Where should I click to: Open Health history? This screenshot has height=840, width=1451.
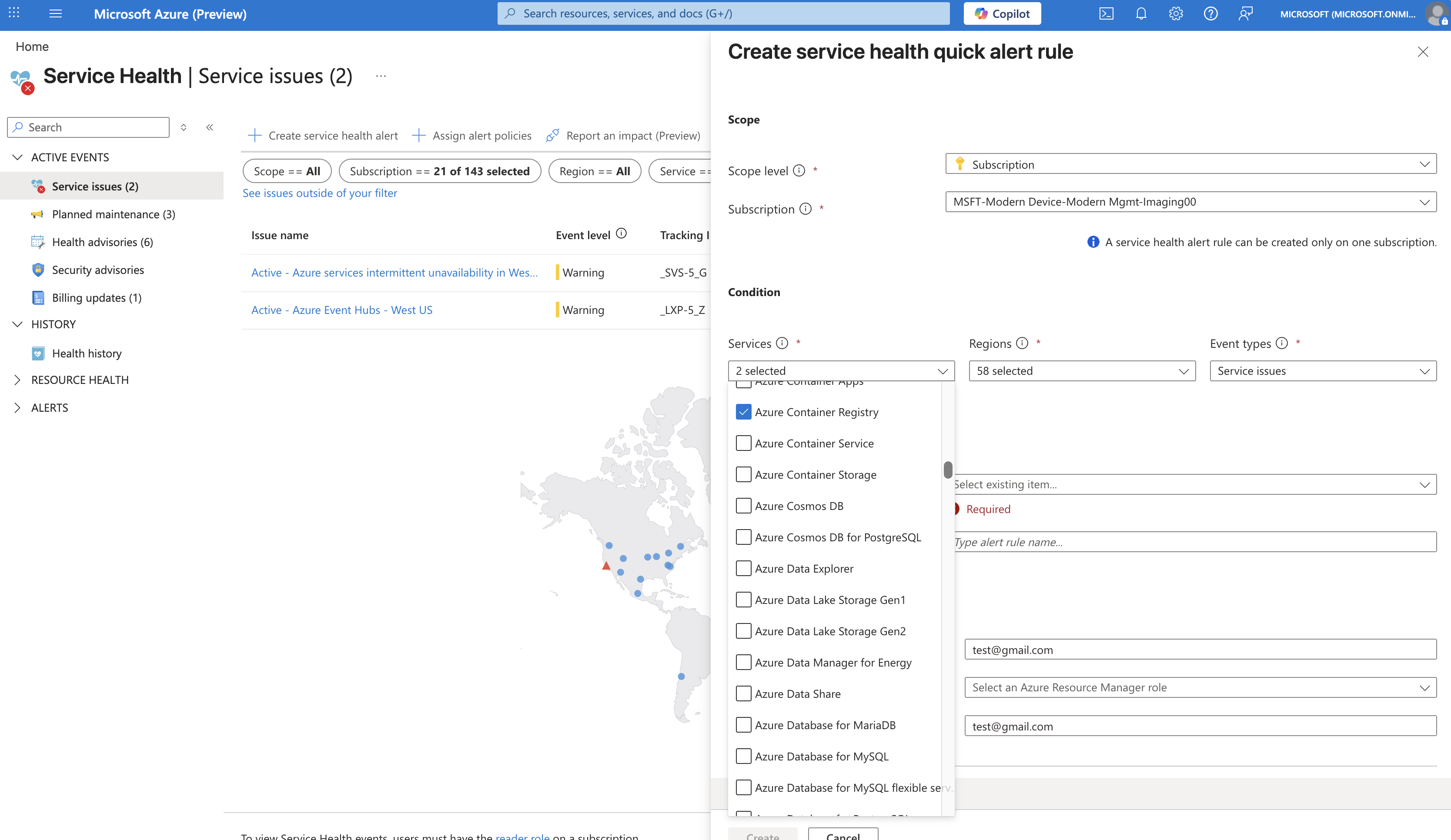87,353
